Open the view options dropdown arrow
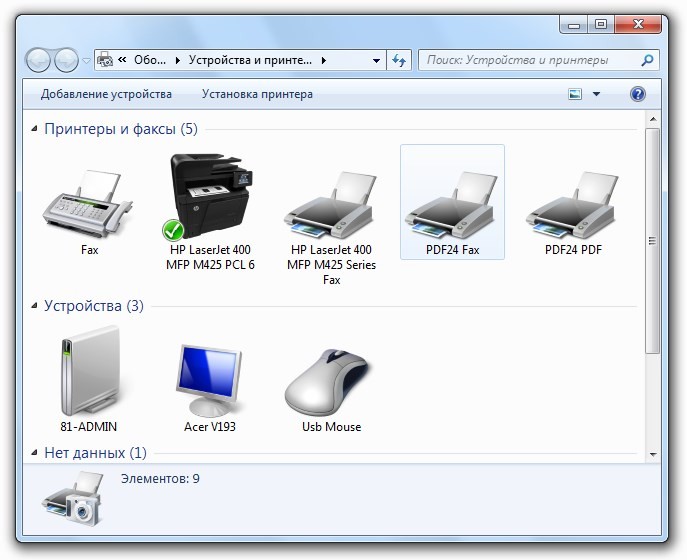The height and width of the screenshot is (560, 687). coord(597,94)
